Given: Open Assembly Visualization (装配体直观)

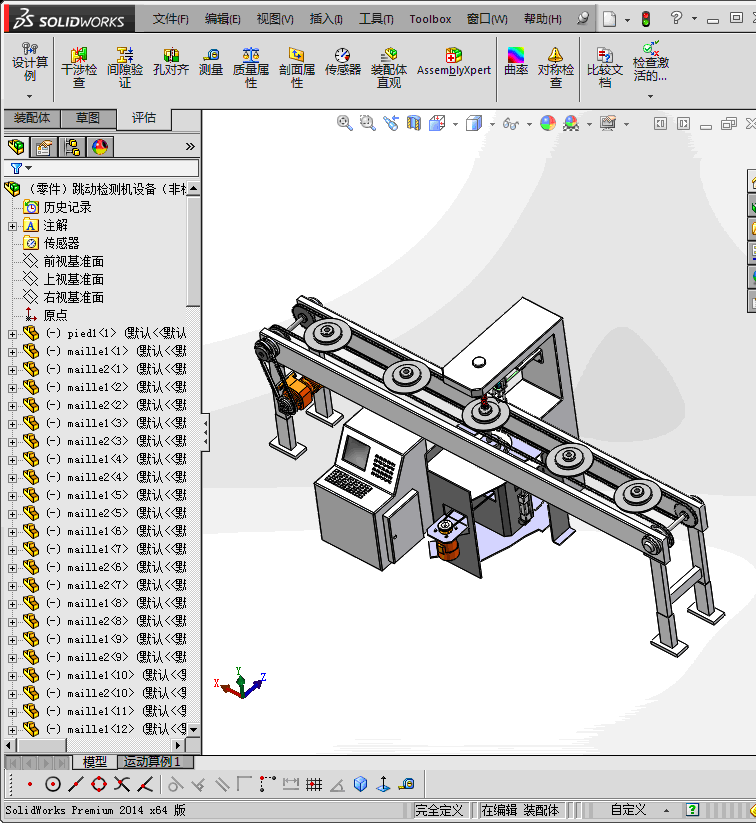Looking at the screenshot, I should click(x=389, y=68).
